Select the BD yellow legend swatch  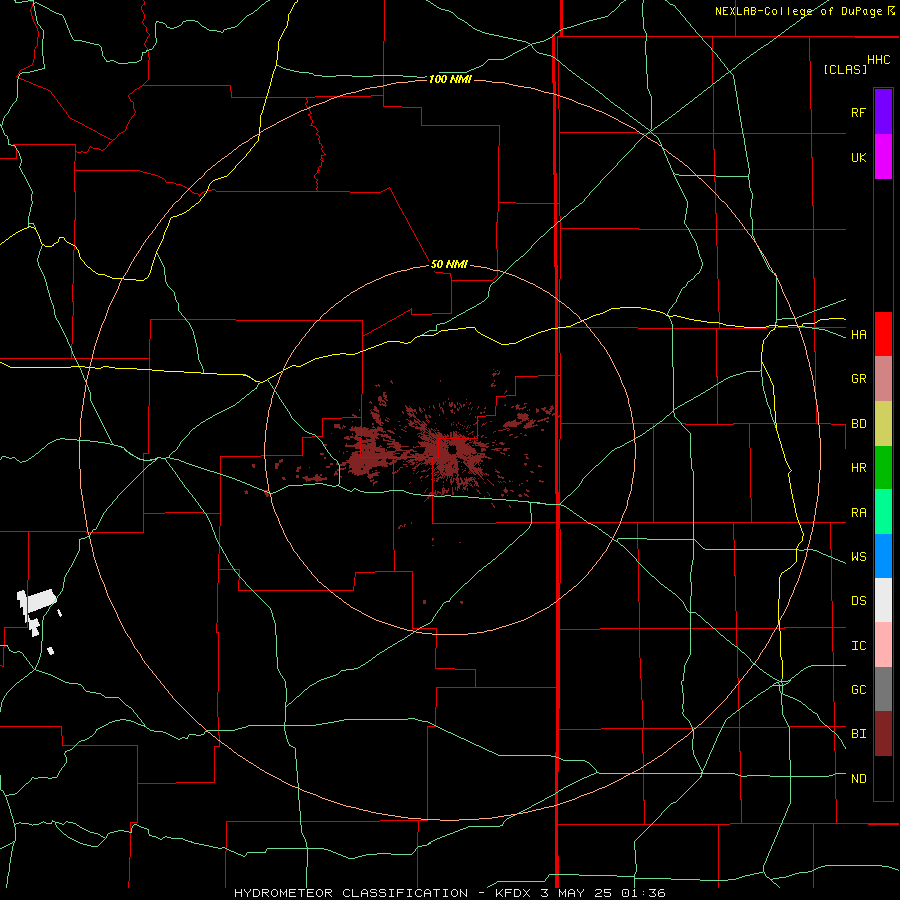(x=883, y=424)
